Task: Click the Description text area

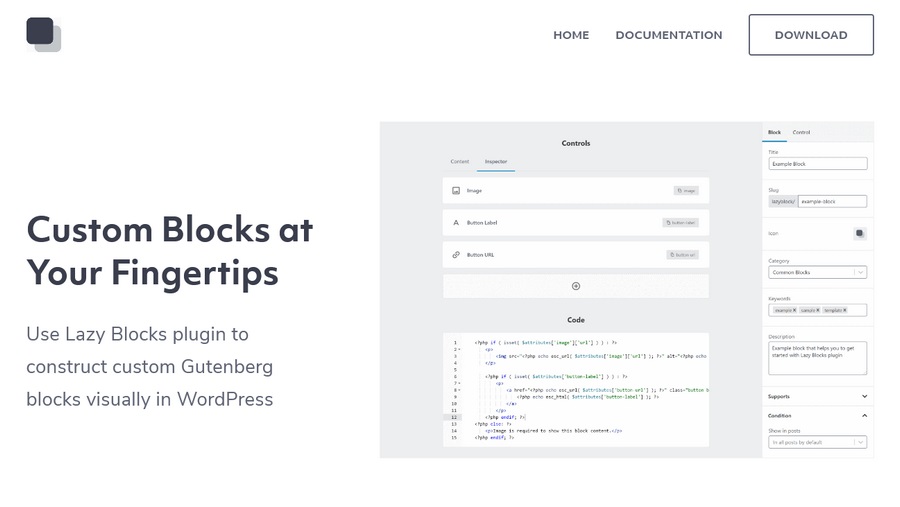Action: tap(818, 358)
